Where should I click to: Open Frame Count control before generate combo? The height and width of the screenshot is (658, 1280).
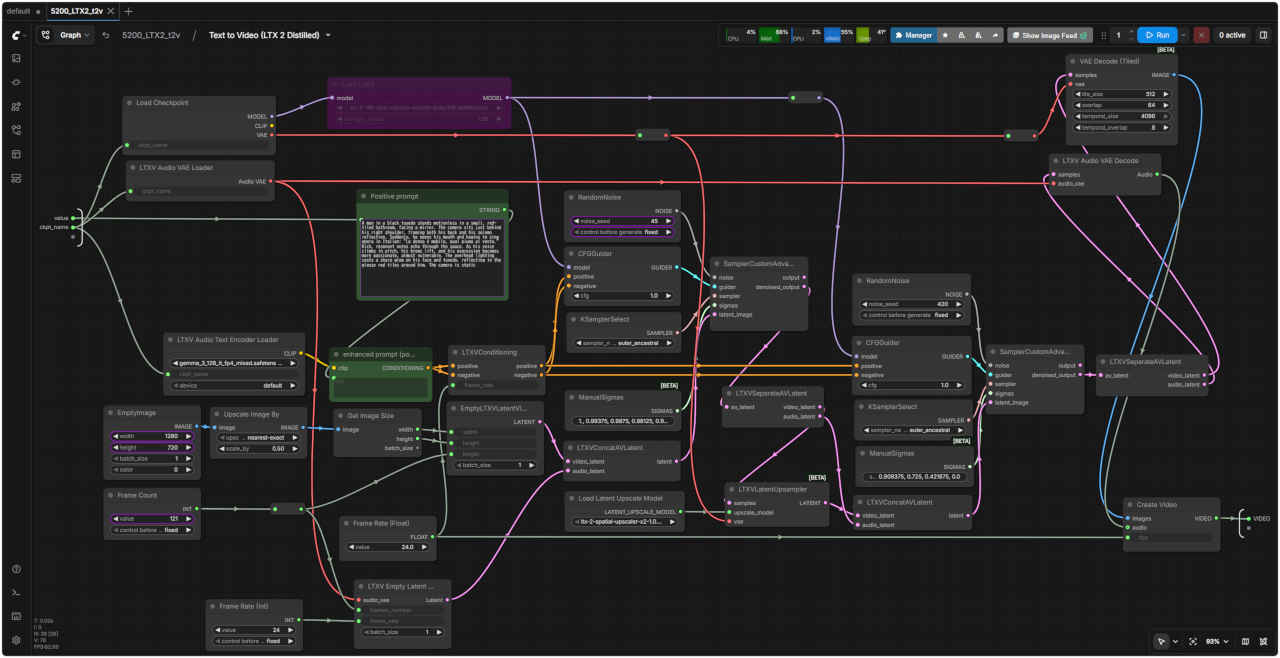[x=153, y=530]
